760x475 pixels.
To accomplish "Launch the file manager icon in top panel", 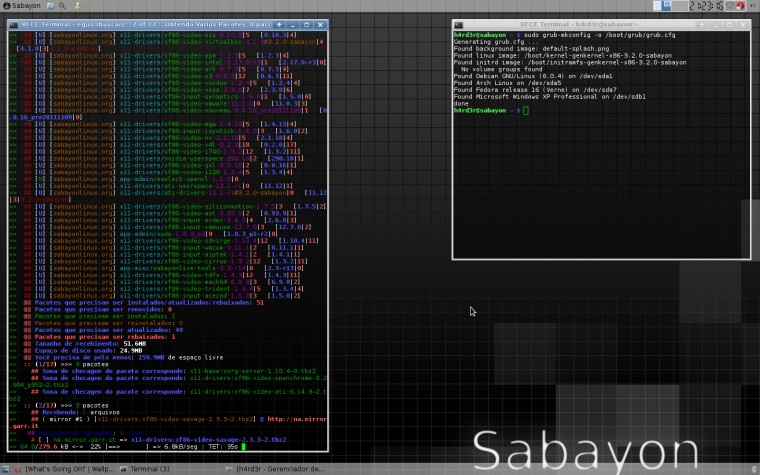I will [x=50, y=6].
